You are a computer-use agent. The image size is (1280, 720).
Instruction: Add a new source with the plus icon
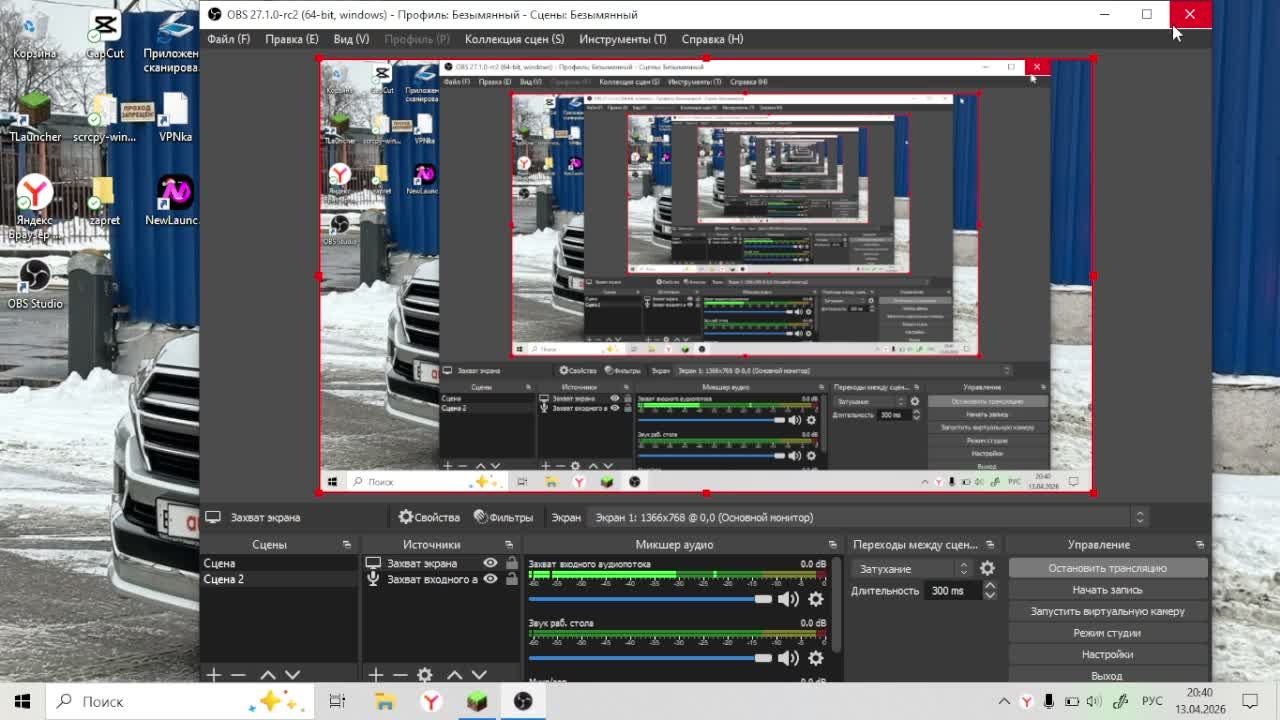tap(375, 675)
